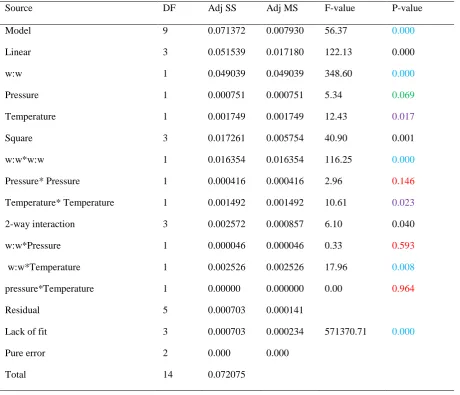Screen dimensions: 460x395
Task: Select the "Pure error" row label
Action: pos(25,353)
